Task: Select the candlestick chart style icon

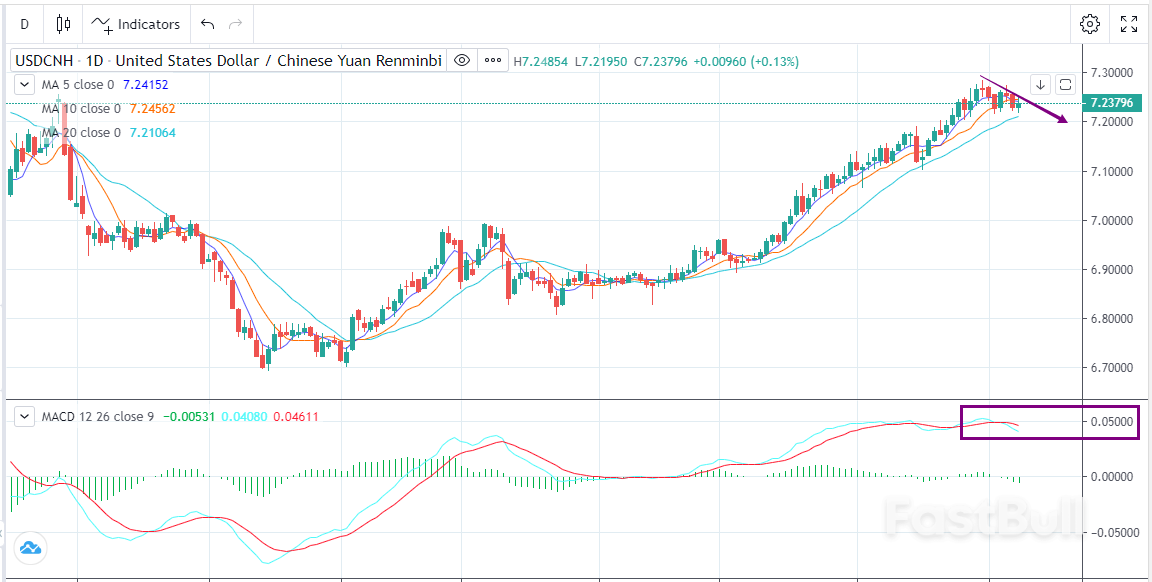Action: pos(62,24)
